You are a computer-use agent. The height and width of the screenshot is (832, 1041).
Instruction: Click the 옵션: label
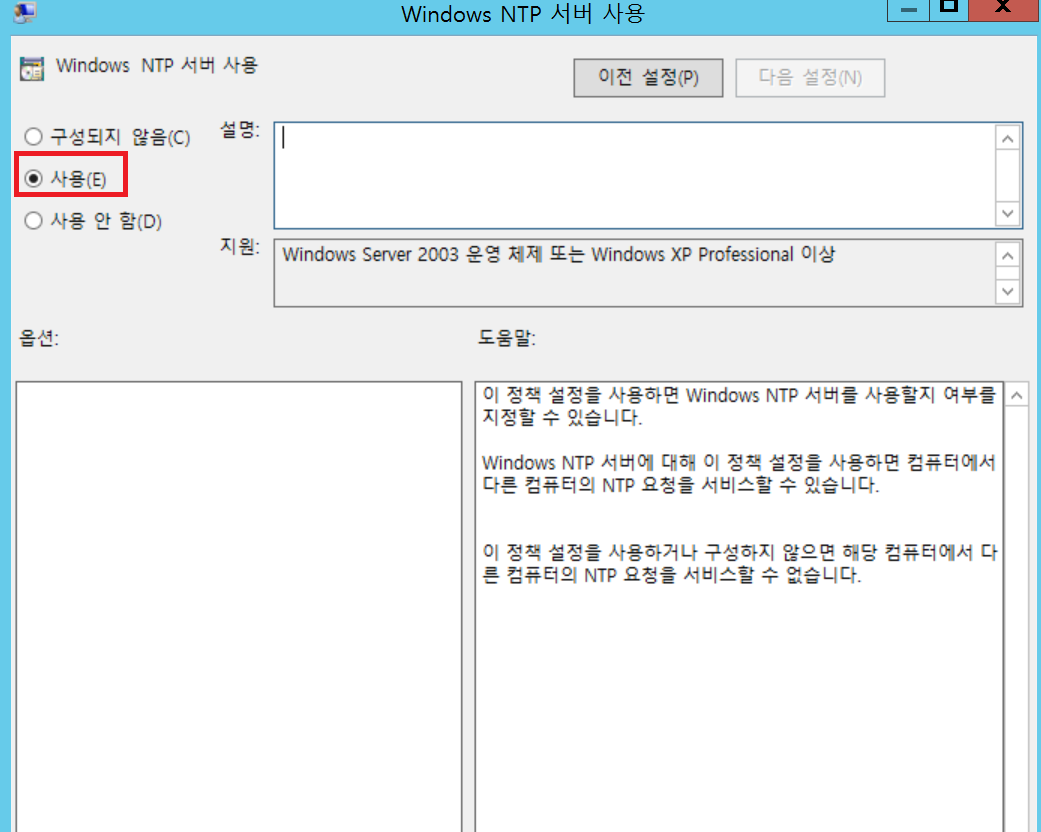(39, 339)
